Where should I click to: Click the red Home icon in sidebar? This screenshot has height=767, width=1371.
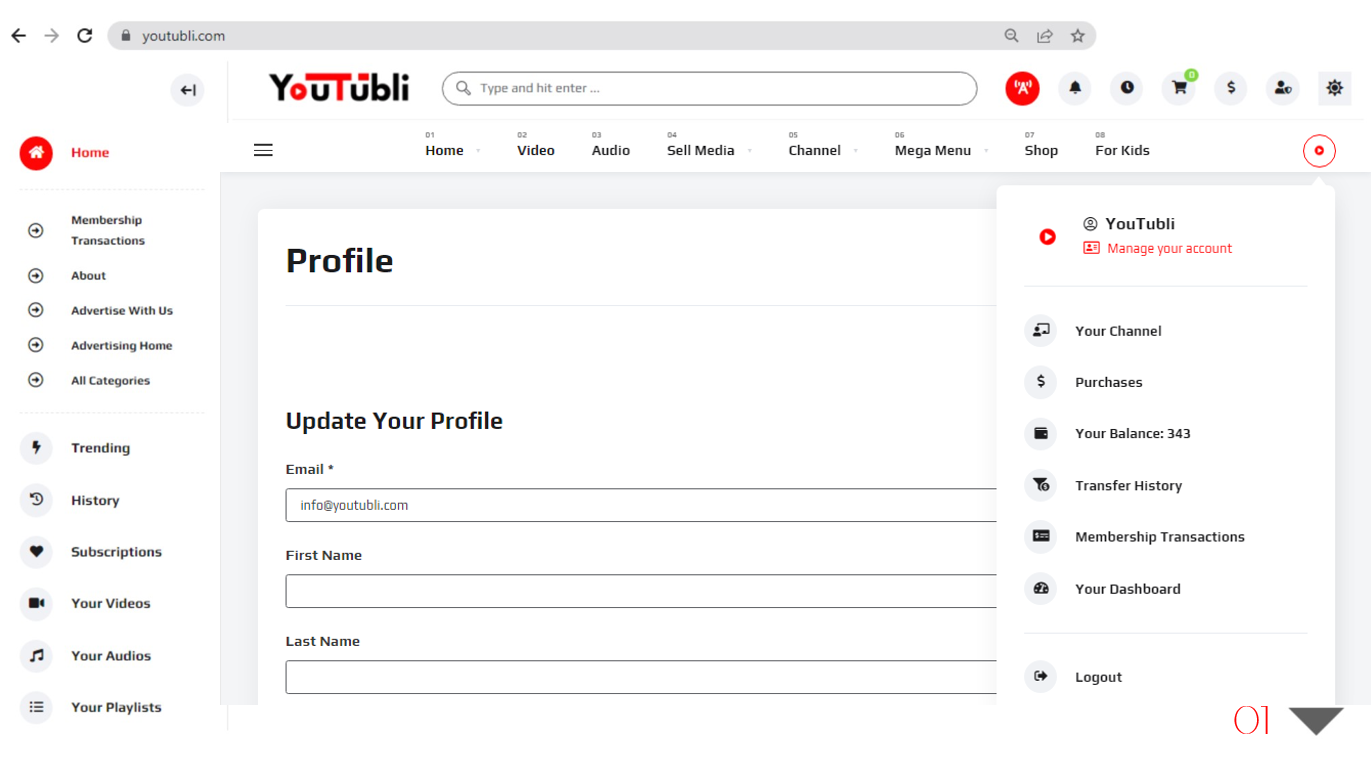tap(36, 152)
